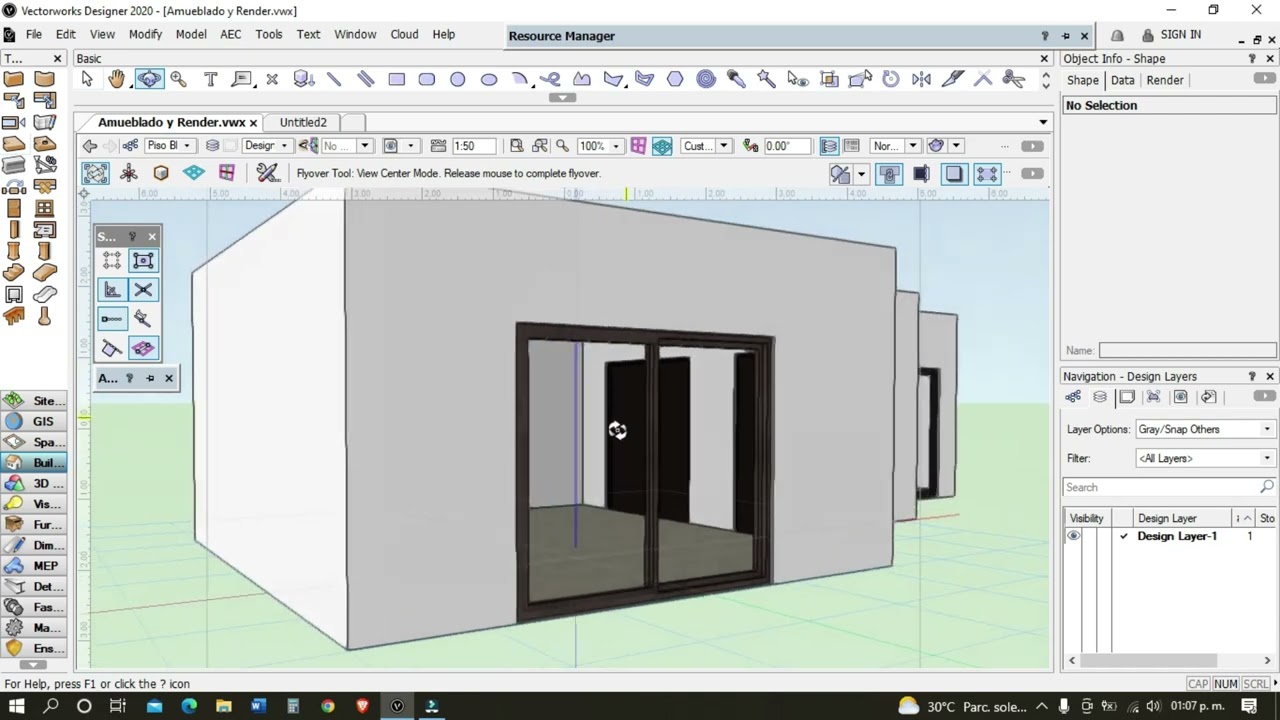
Task: Open the Design layer dropdown
Action: pos(267,146)
